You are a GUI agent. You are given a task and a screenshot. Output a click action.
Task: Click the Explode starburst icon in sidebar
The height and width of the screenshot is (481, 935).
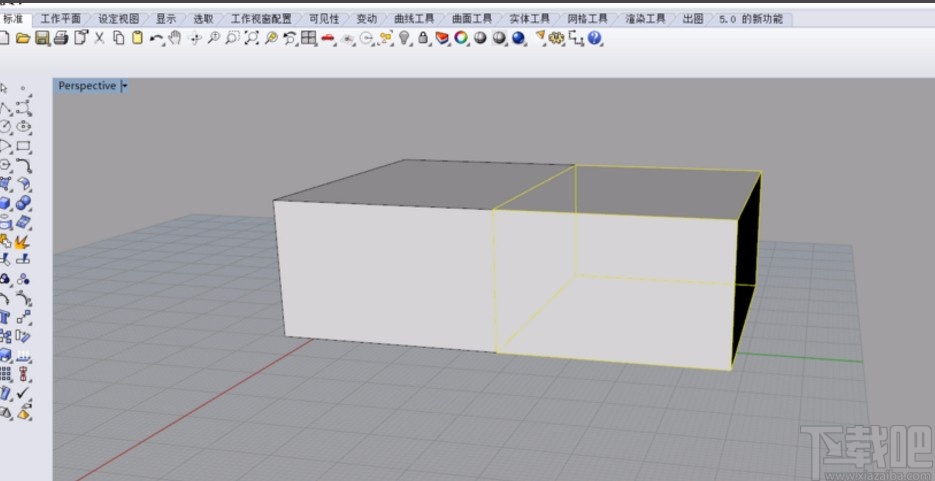22,242
